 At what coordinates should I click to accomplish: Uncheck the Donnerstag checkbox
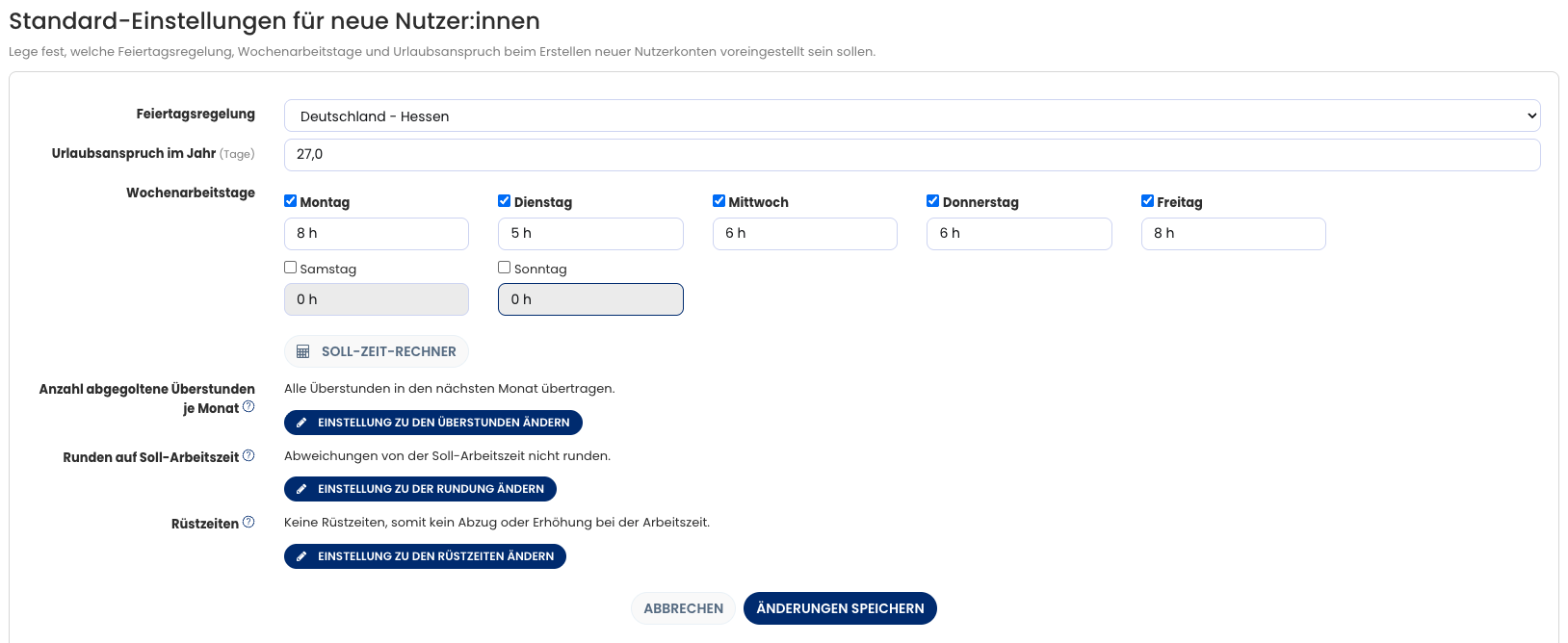(932, 201)
